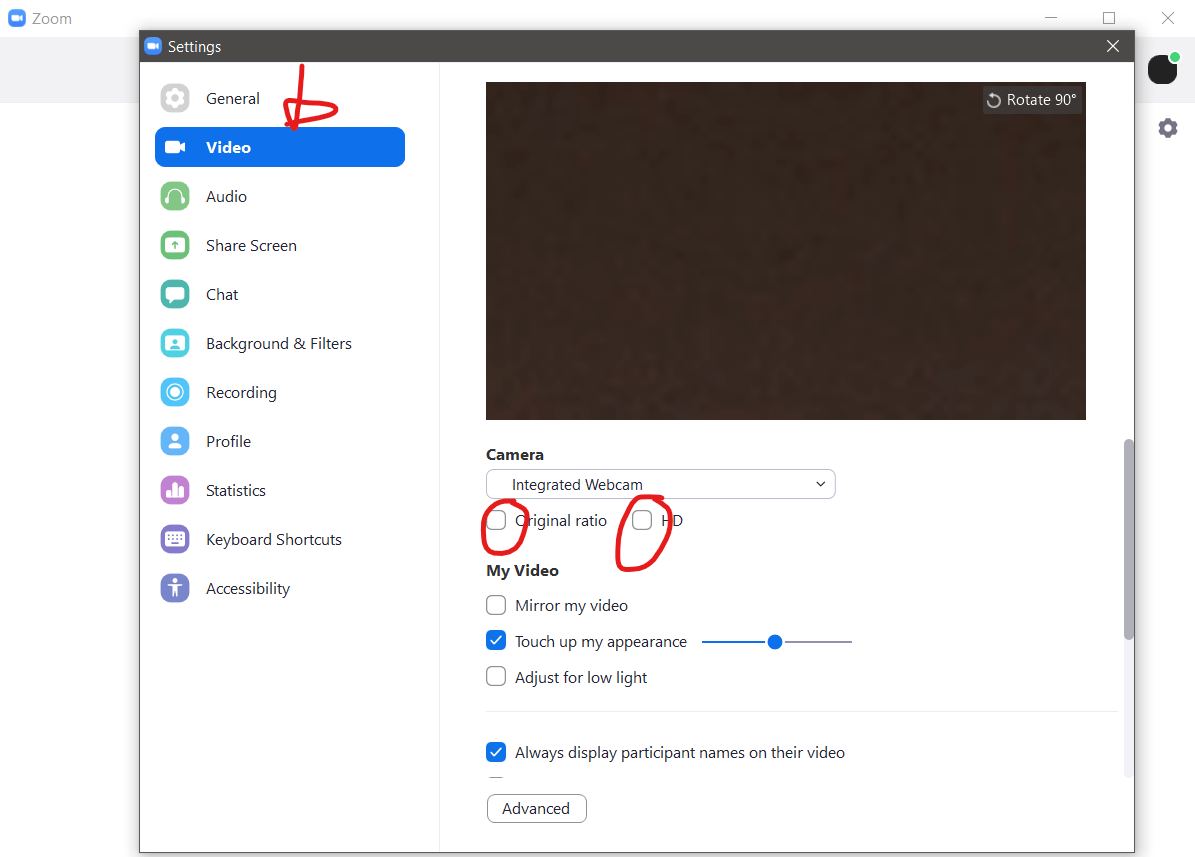Click the Accessibility figure icon
The image size is (1195, 857).
175,588
